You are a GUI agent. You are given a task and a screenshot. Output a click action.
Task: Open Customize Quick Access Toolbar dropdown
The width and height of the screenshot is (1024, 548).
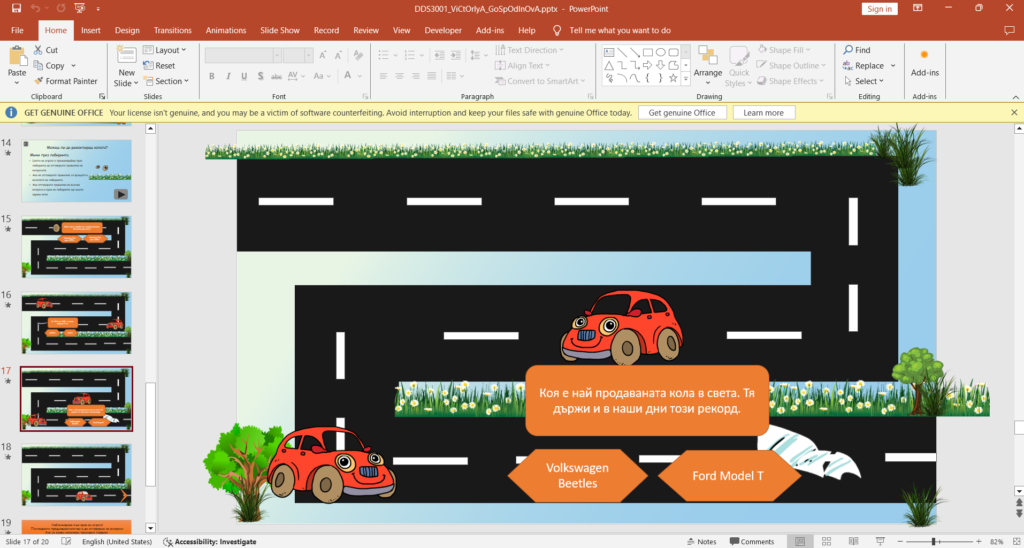click(99, 8)
